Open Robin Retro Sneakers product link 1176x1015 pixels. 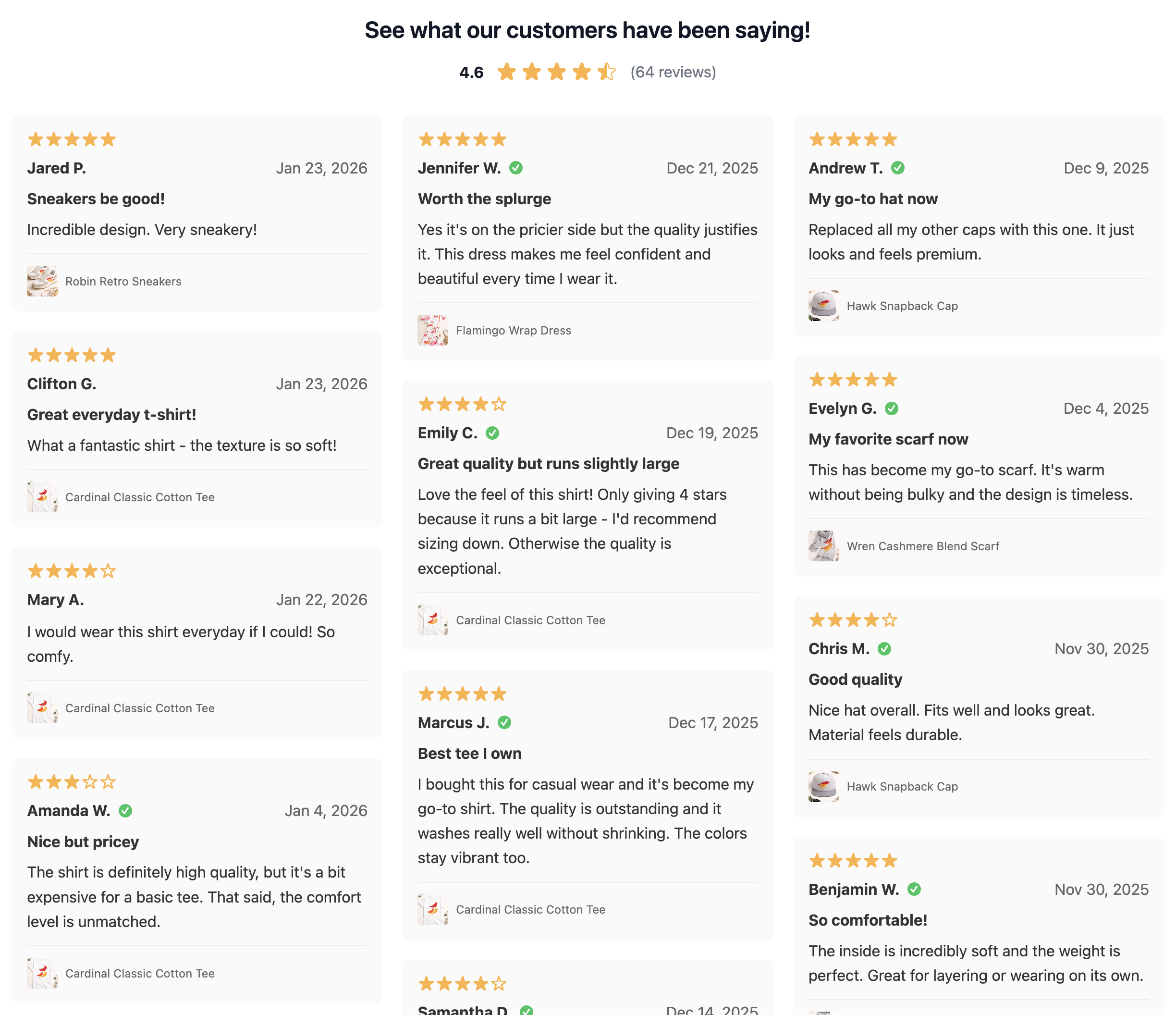(123, 282)
